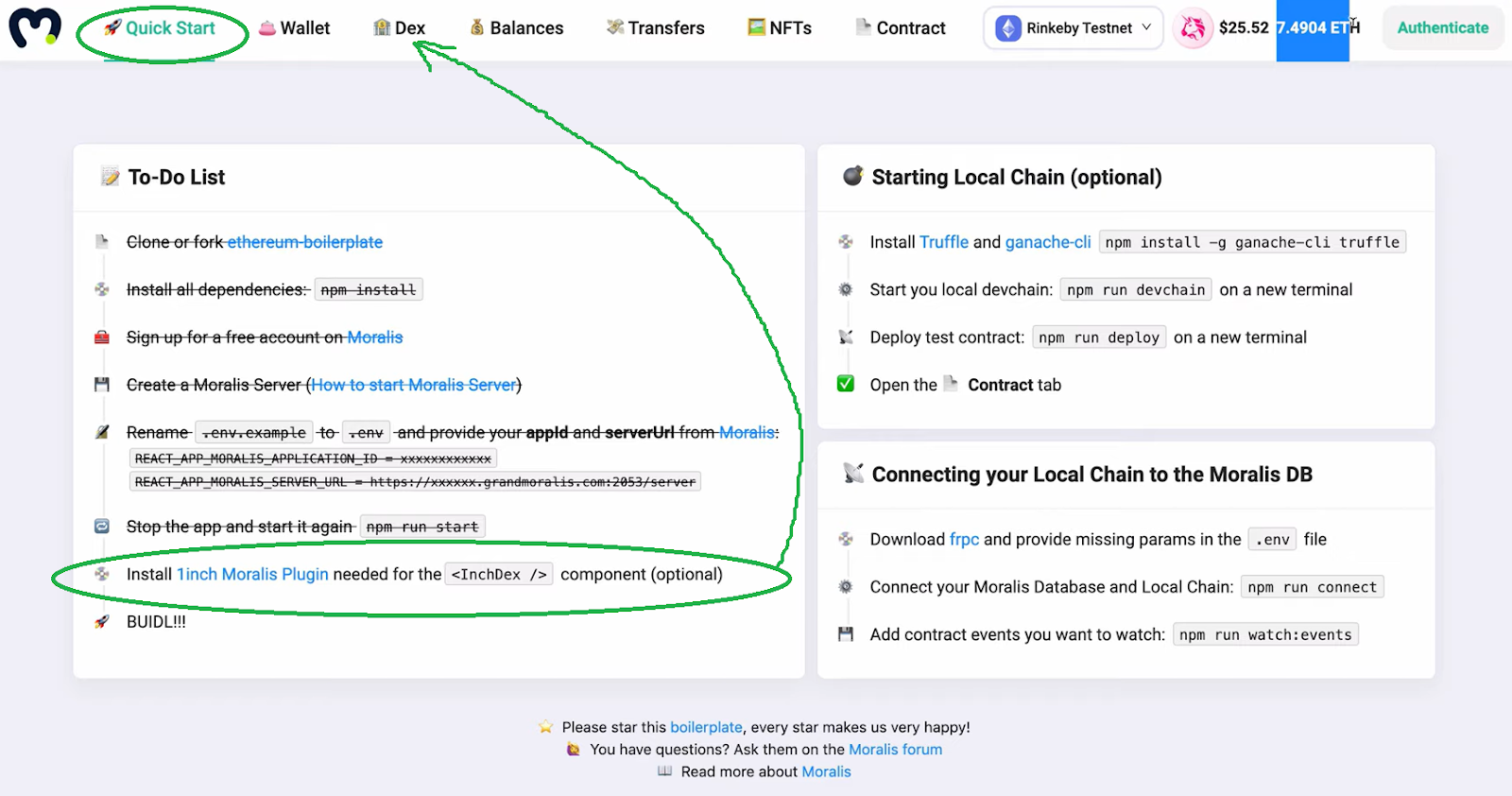Image resolution: width=1512 pixels, height=796 pixels.
Task: Click the .env code label beside file
Action: 1273,540
